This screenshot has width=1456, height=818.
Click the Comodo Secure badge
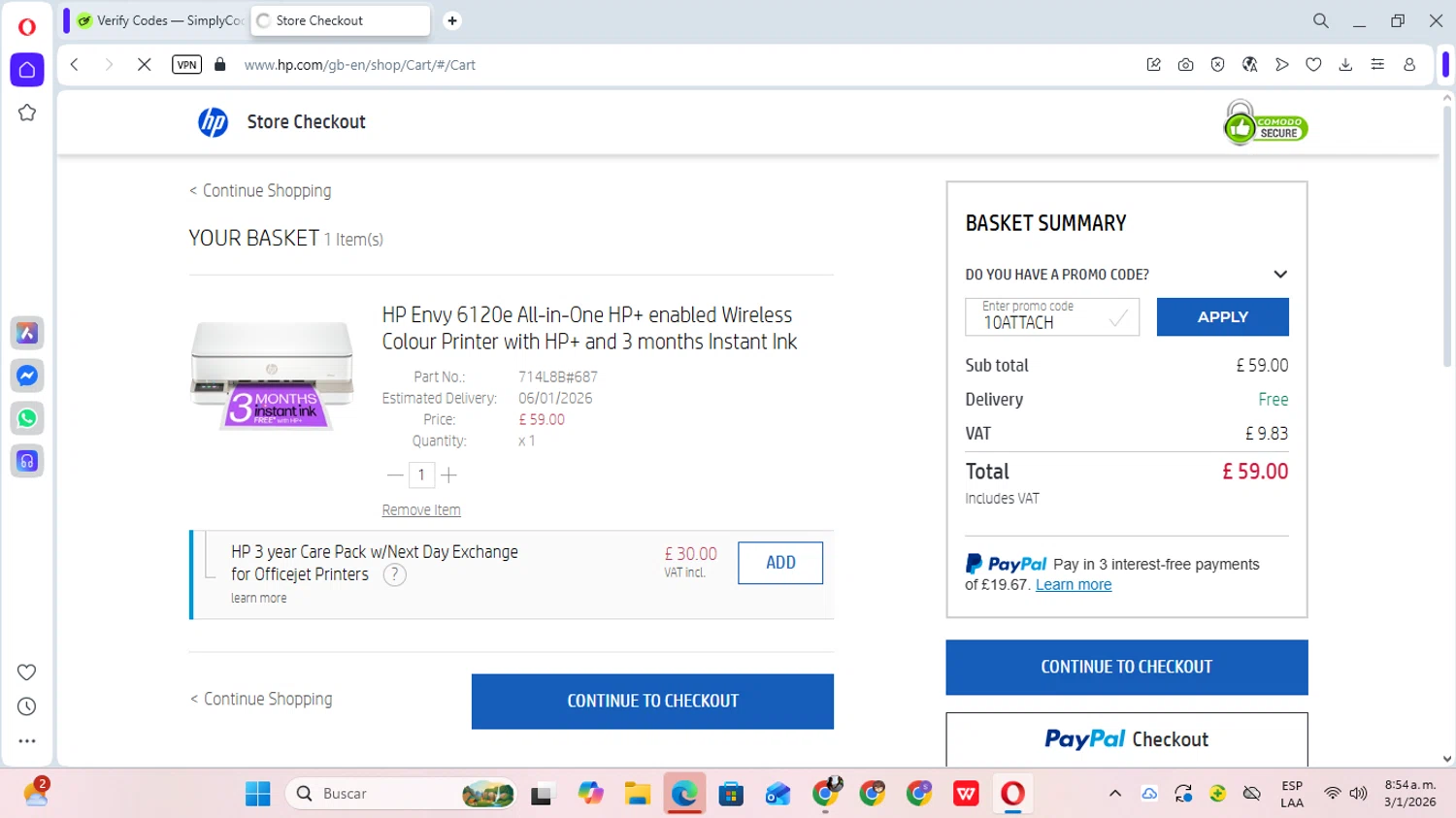point(1265,123)
